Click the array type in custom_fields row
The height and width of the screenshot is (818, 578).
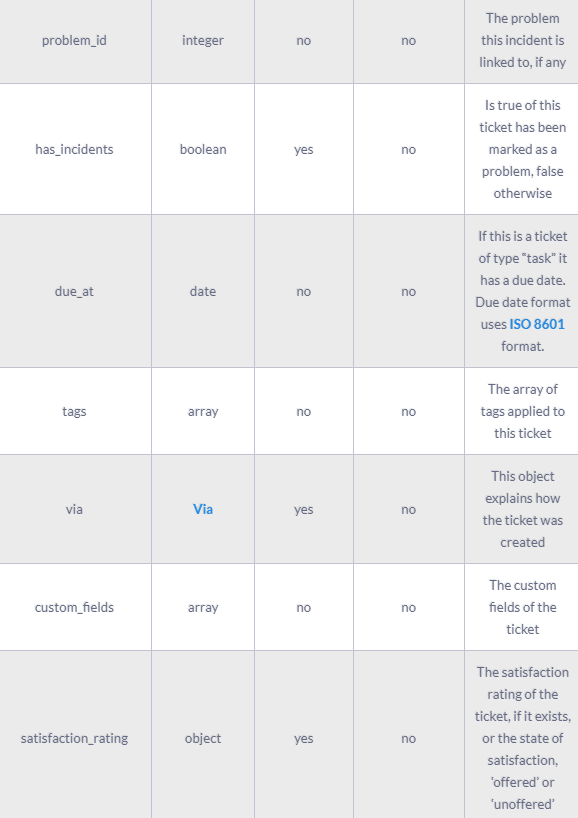[203, 607]
